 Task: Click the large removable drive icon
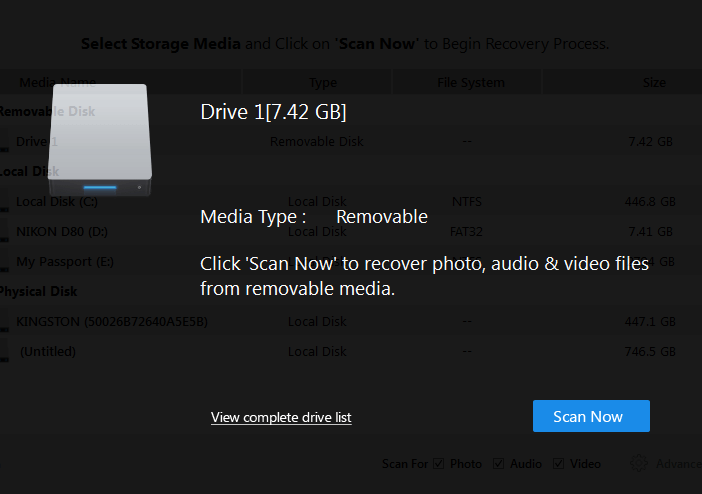(100, 140)
